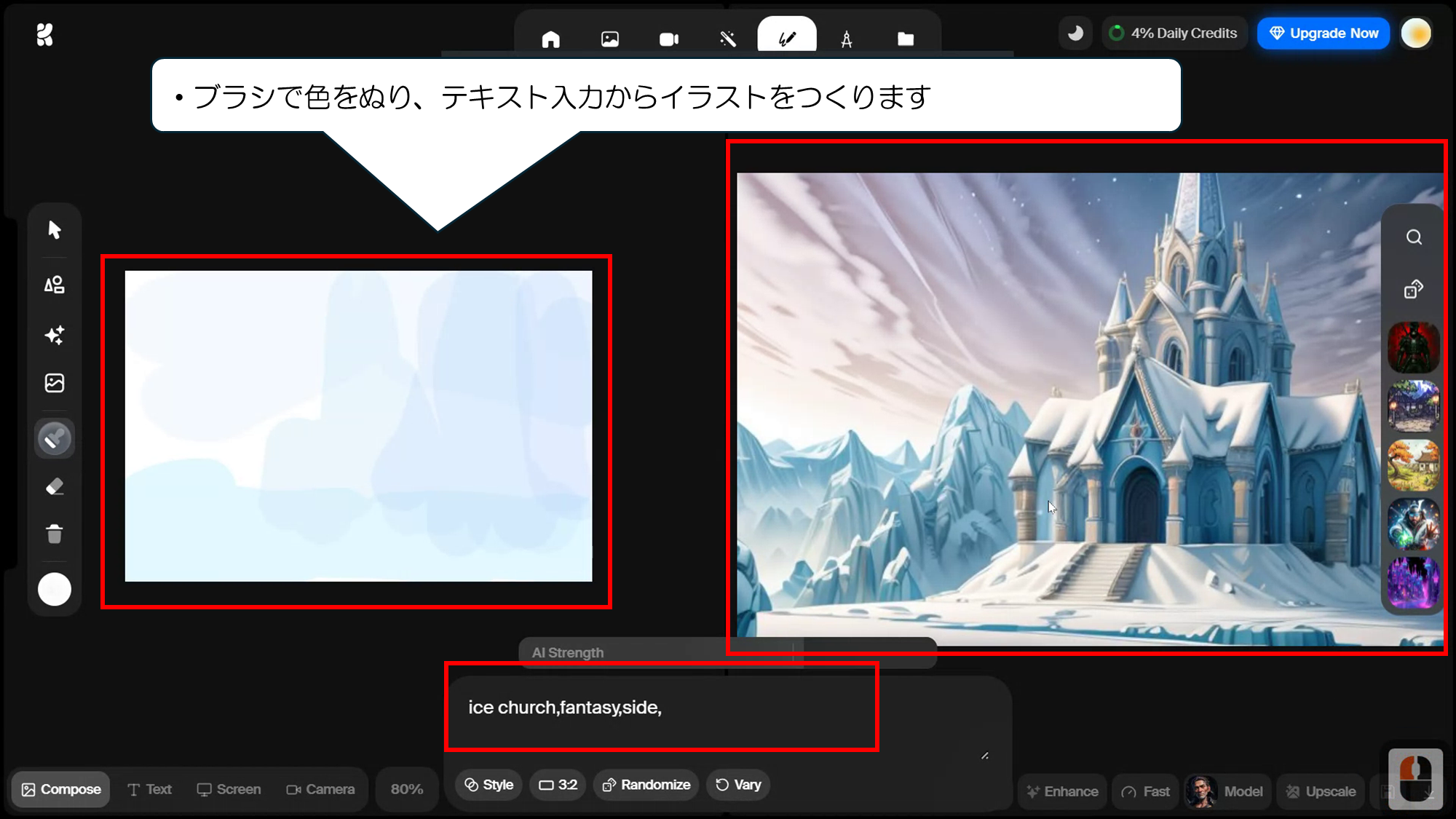Open the Style dropdown
Screen dimensions: 1456x819
(489, 785)
